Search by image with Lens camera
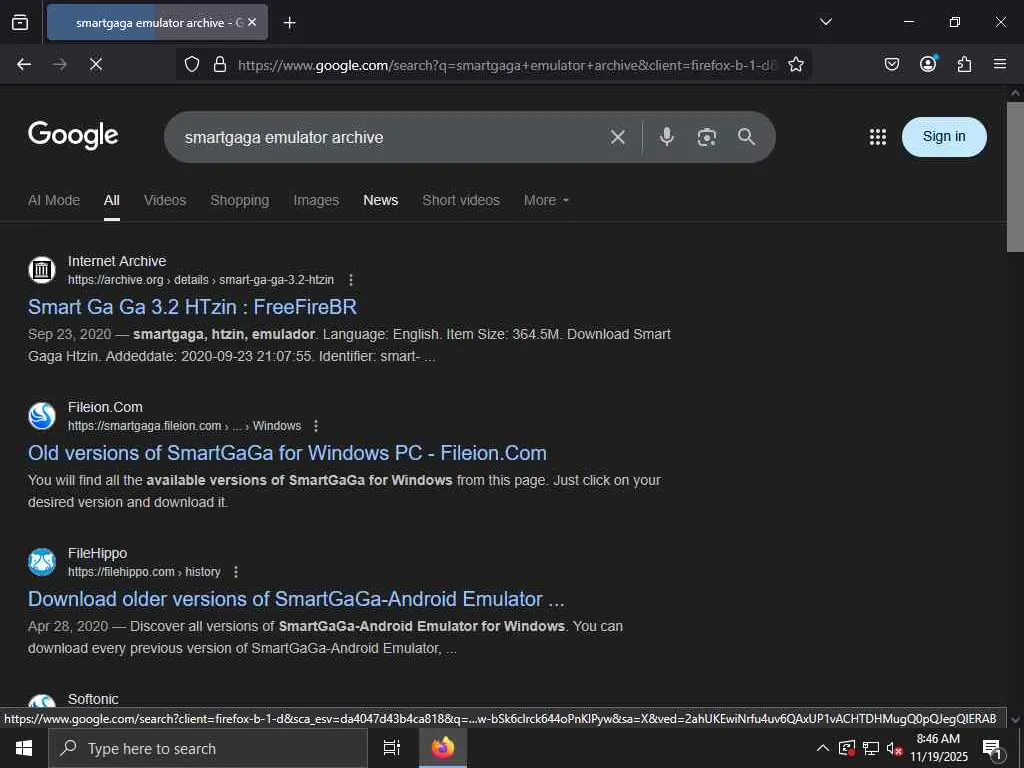Image resolution: width=1024 pixels, height=768 pixels. [x=707, y=137]
